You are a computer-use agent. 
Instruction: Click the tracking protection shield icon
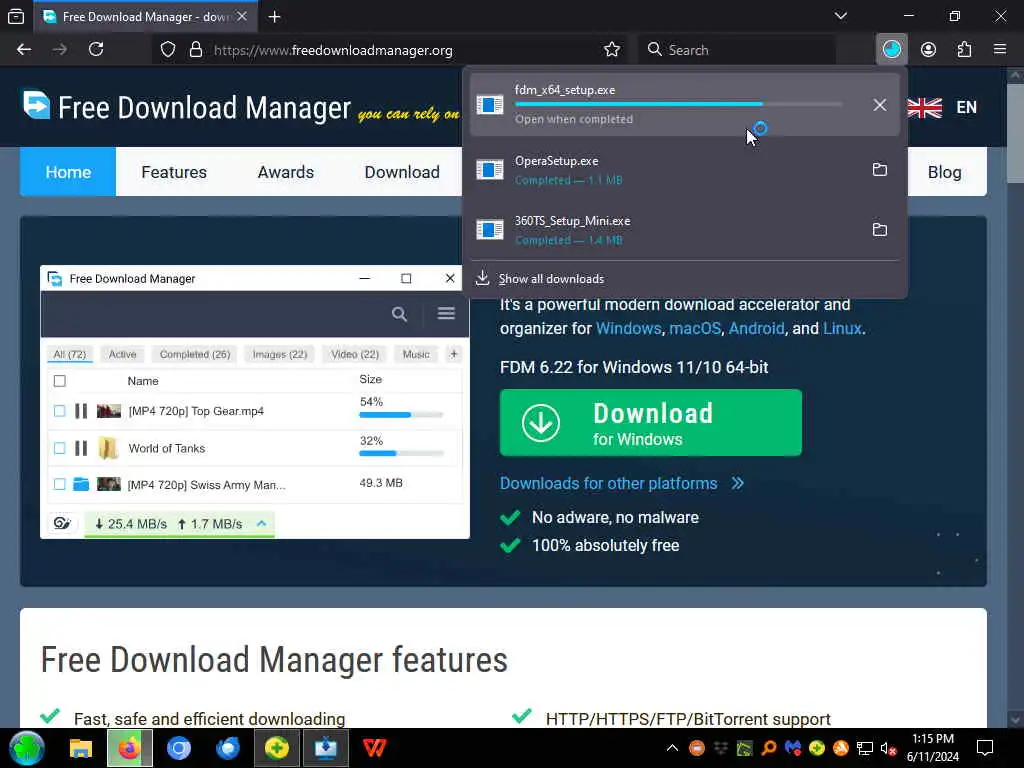(168, 50)
